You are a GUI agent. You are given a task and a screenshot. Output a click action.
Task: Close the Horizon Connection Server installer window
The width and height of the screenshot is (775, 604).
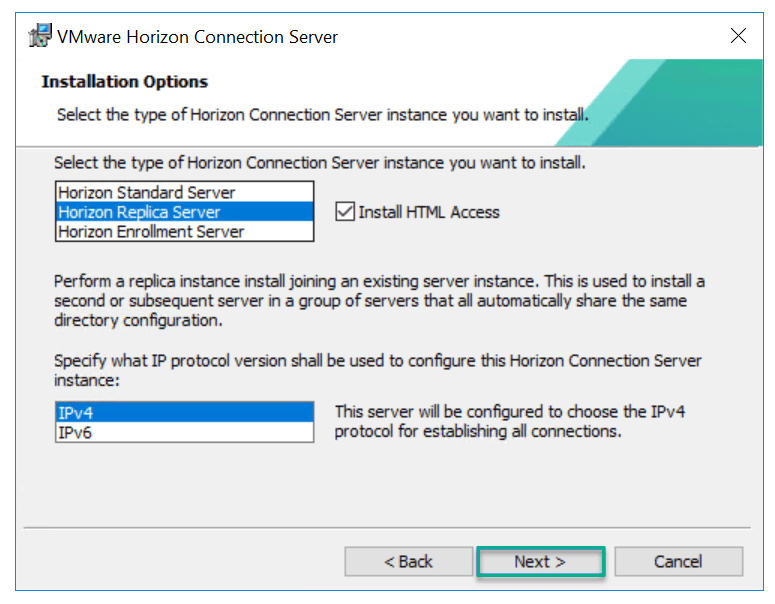point(738,37)
